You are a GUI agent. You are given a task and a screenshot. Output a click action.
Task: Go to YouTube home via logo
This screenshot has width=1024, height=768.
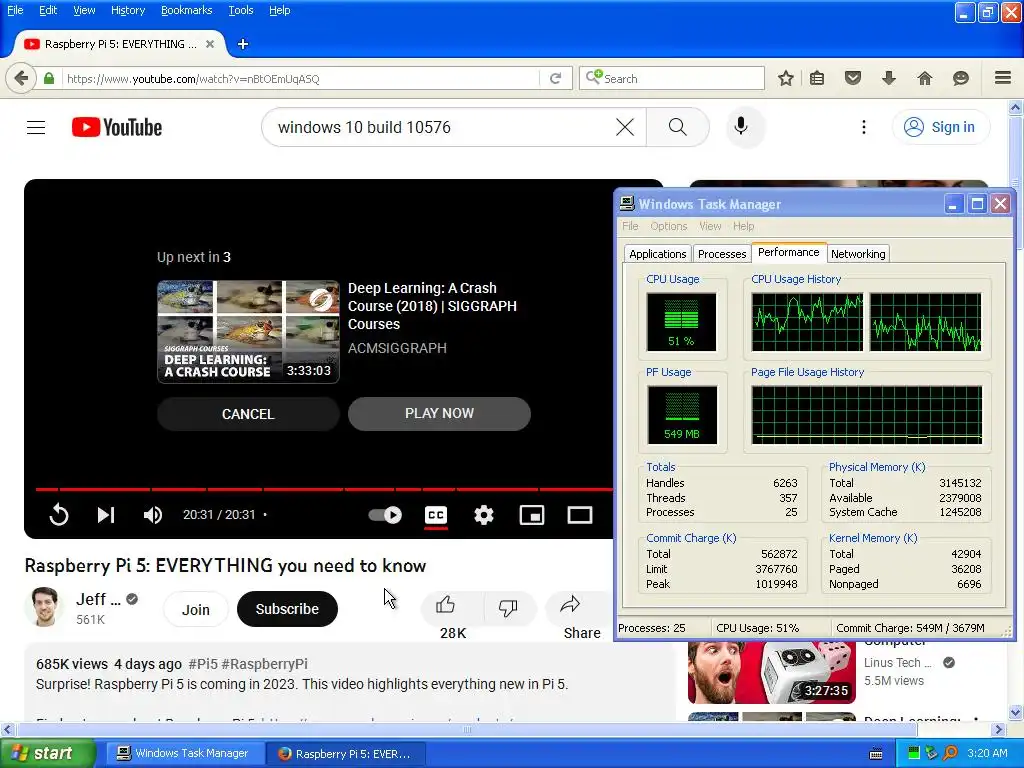coord(117,127)
